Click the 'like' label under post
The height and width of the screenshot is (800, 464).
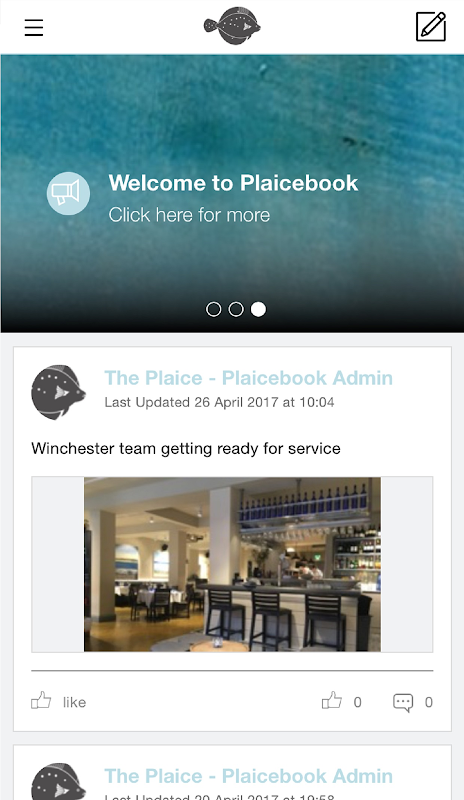[x=75, y=703]
